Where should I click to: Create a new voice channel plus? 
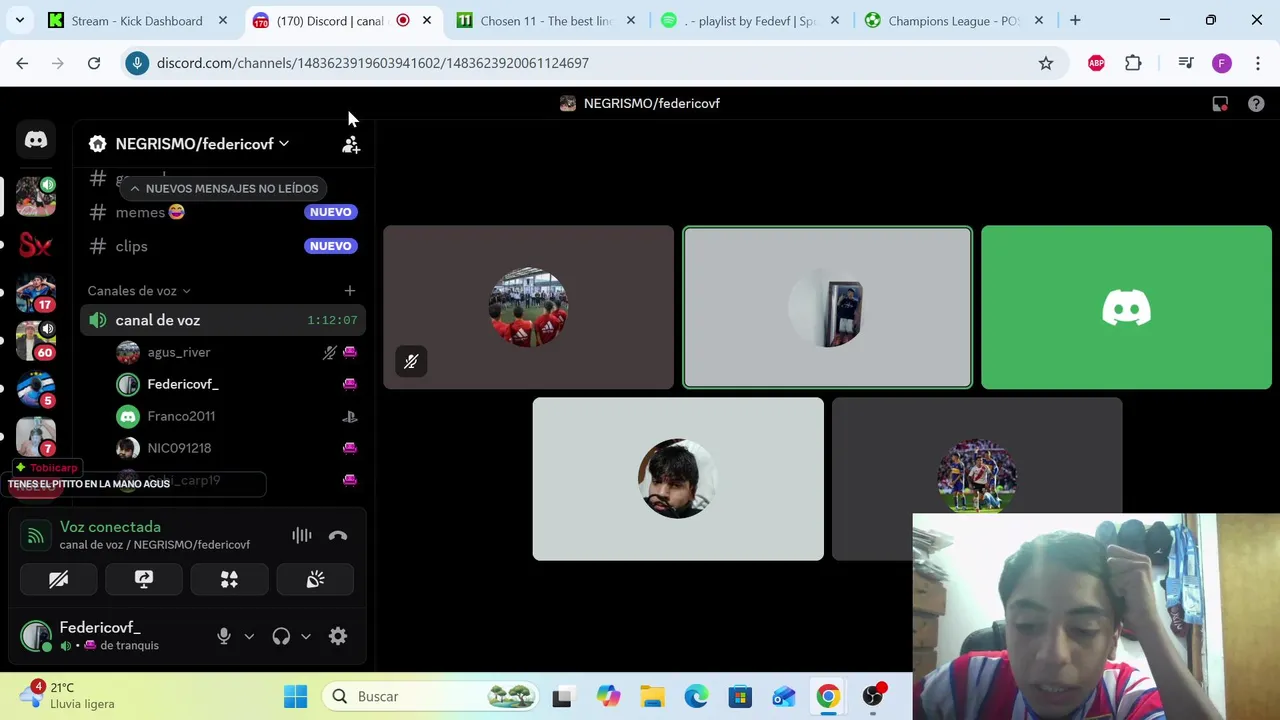pyautogui.click(x=349, y=291)
